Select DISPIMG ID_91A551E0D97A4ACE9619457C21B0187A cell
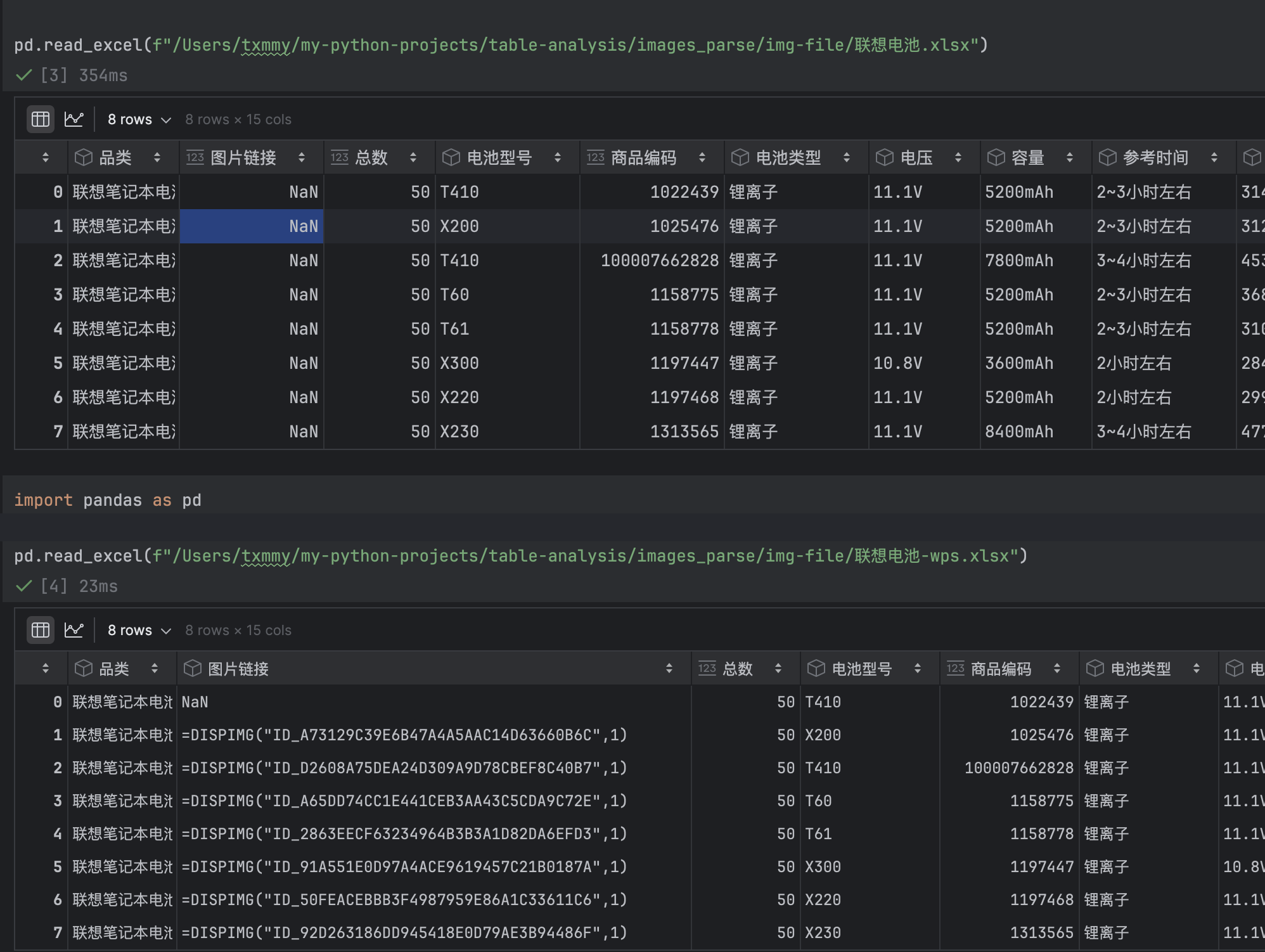Image resolution: width=1265 pixels, height=952 pixels. (x=434, y=867)
